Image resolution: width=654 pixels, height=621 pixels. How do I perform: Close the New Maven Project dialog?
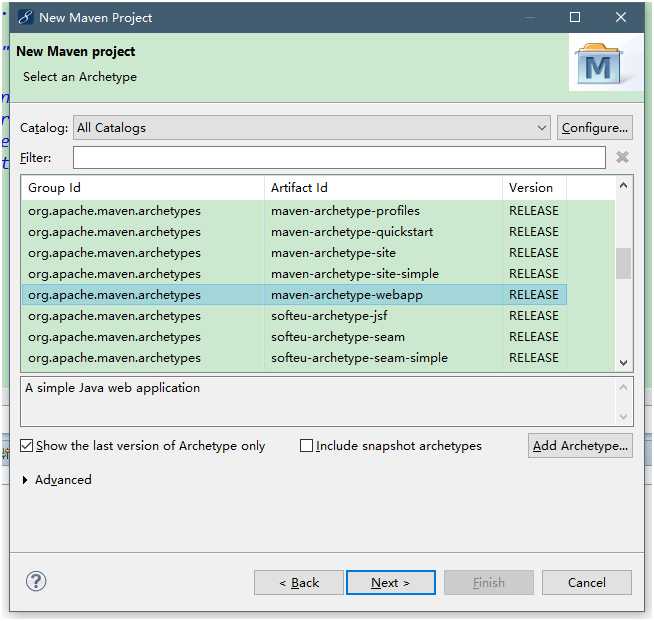point(621,17)
